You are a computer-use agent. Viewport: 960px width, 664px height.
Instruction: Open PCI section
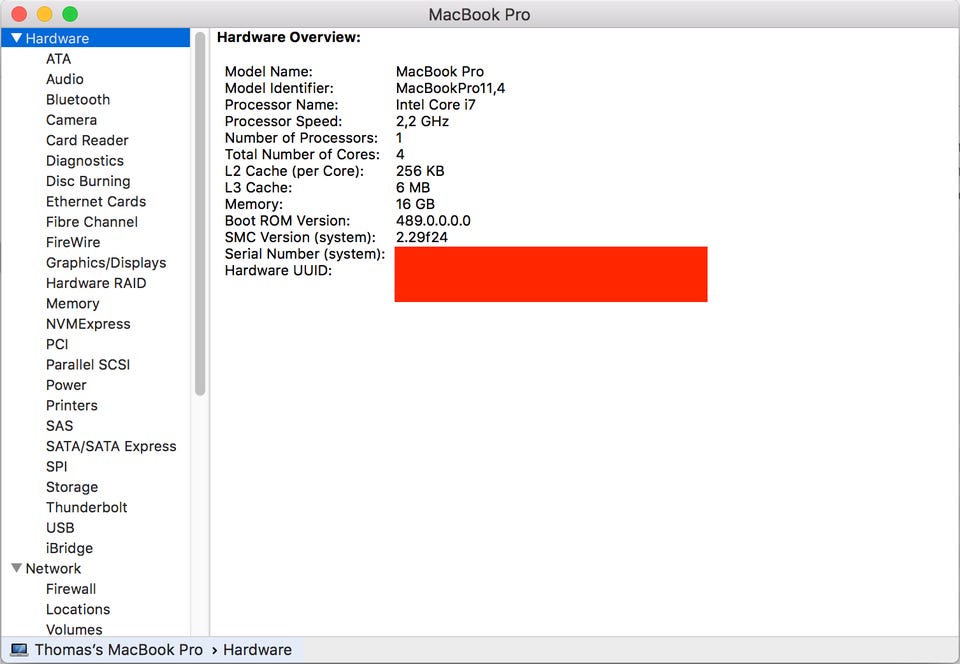pos(57,344)
